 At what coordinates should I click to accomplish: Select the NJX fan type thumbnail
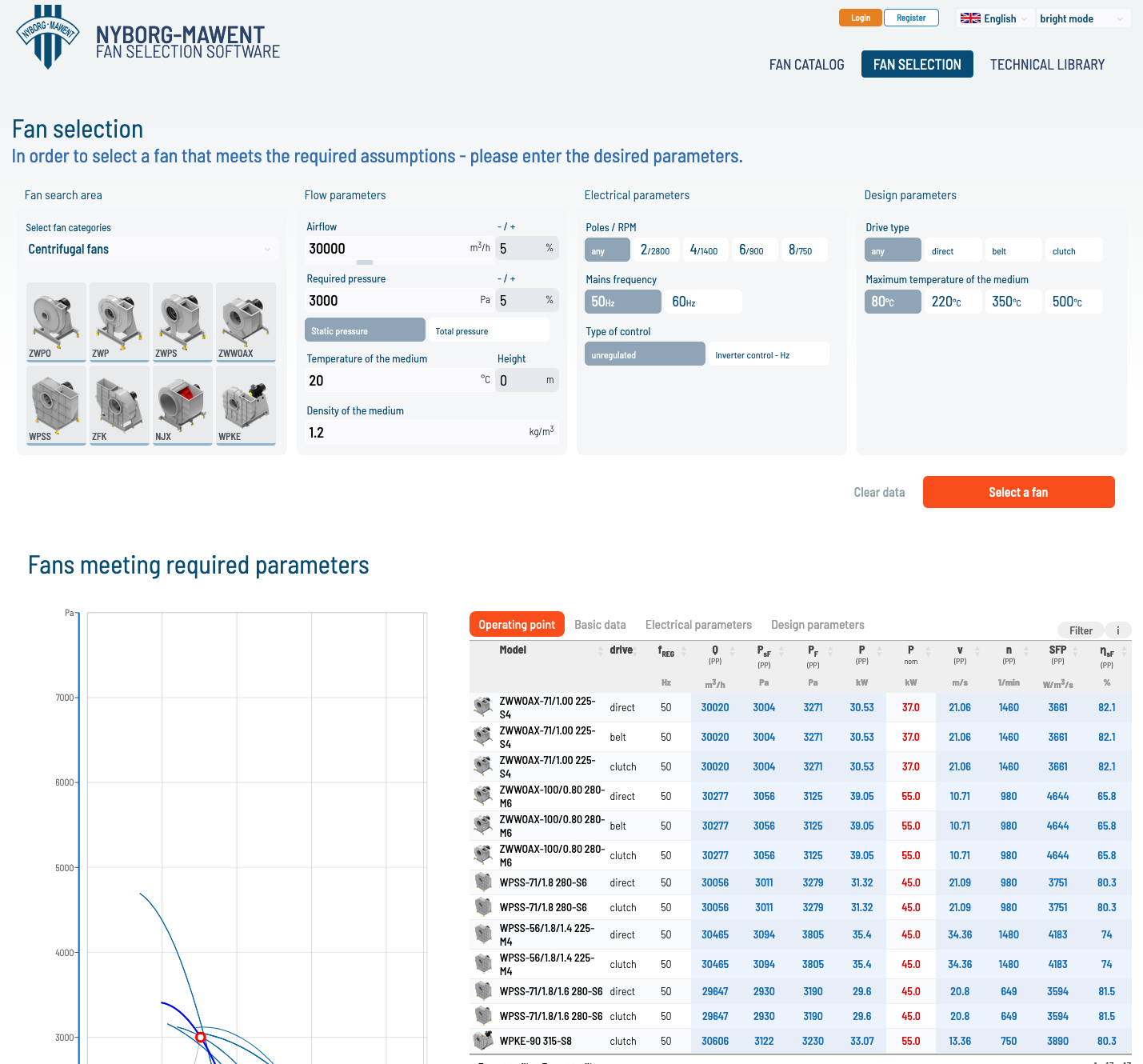182,405
